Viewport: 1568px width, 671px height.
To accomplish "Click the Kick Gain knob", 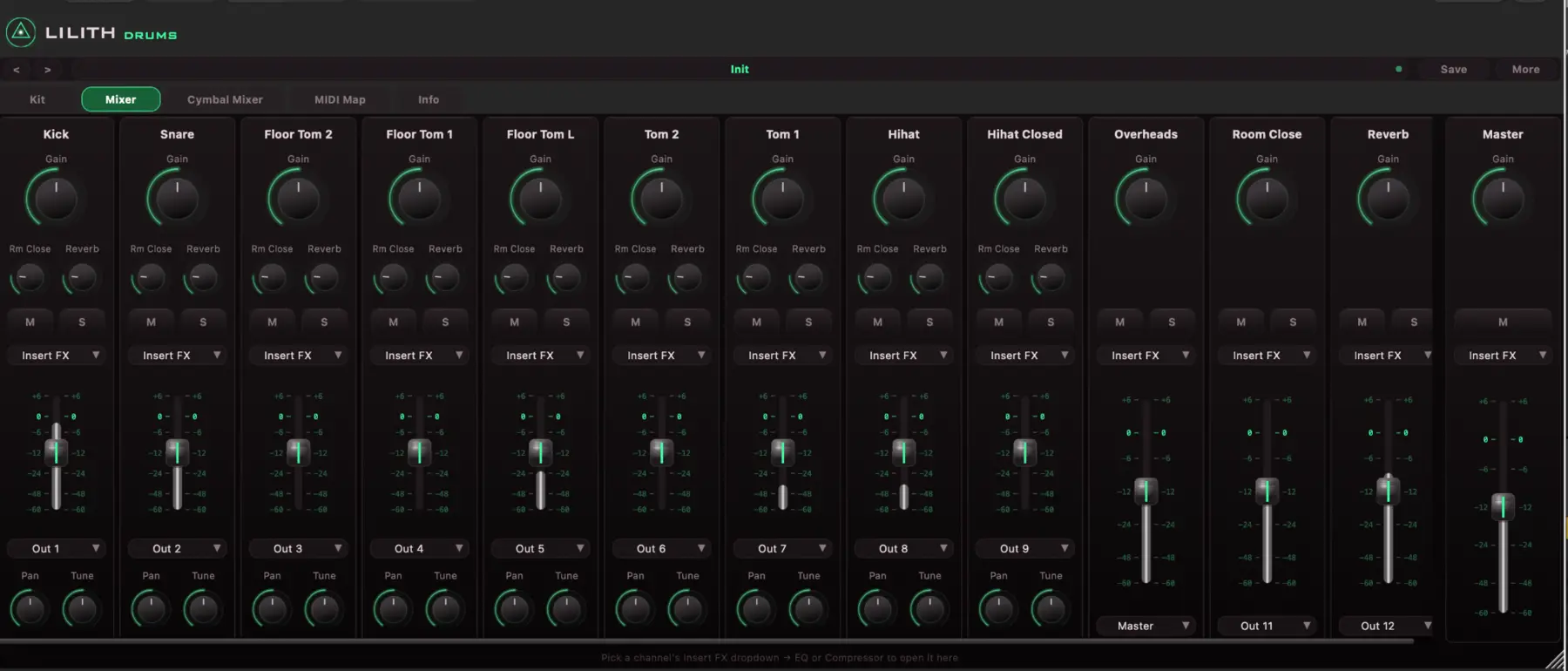I will click(x=56, y=199).
